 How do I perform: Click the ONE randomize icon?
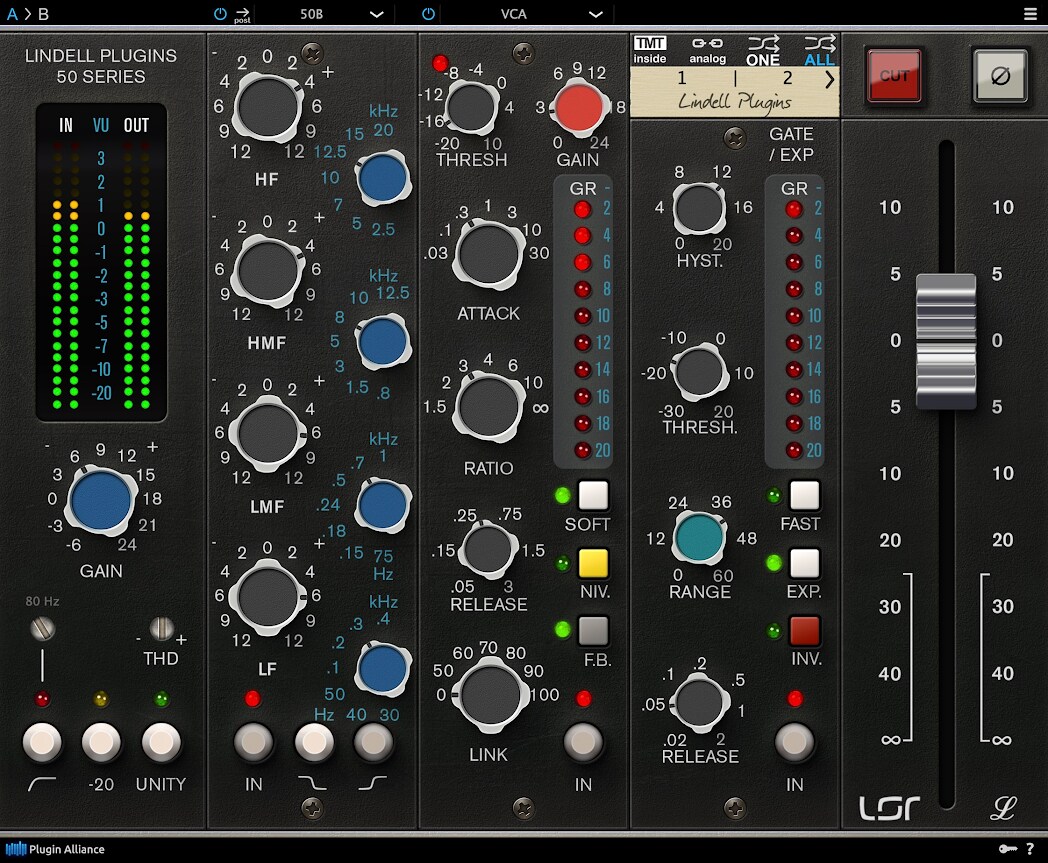pyautogui.click(x=763, y=51)
